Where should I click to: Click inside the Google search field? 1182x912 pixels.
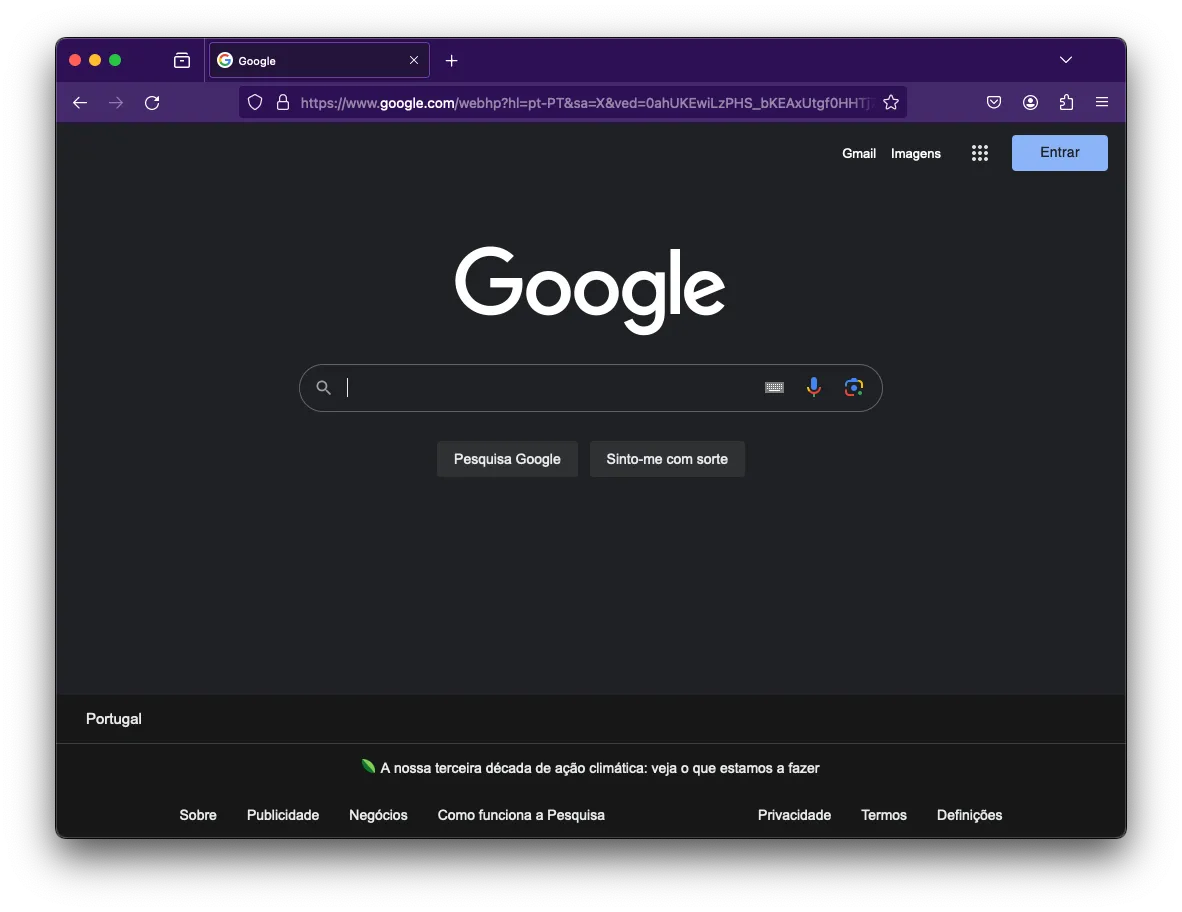[550, 388]
